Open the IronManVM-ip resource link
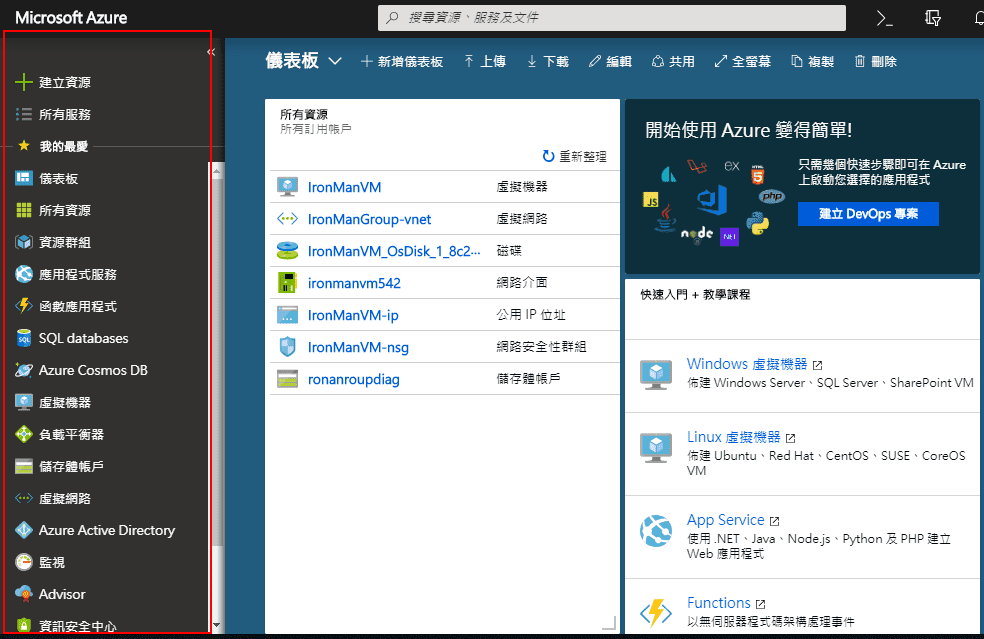Image resolution: width=984 pixels, height=639 pixels. (x=353, y=315)
